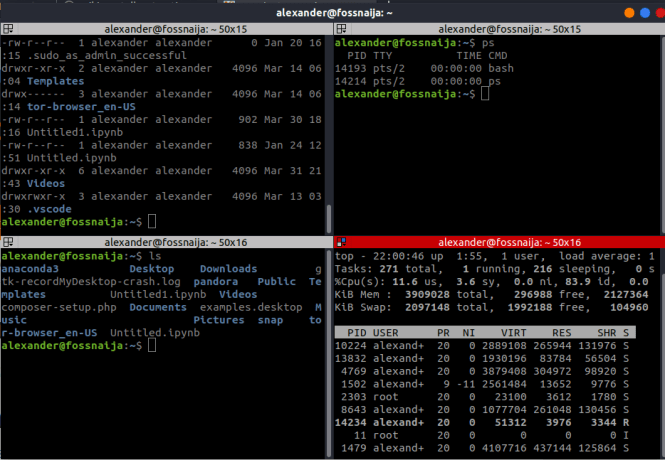
Task: Click examples.desktop in ls output
Action: pos(251,307)
